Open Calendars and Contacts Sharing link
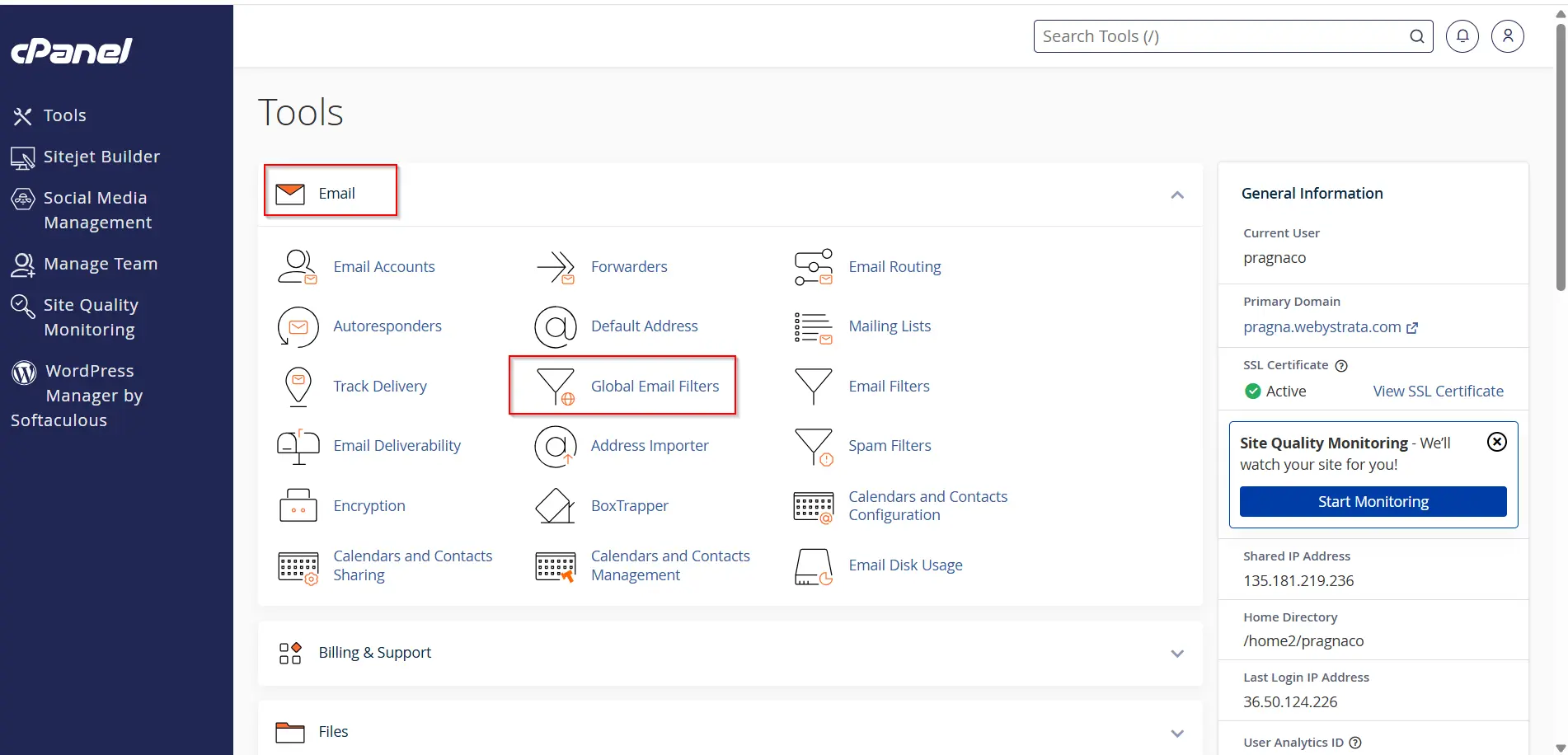The height and width of the screenshot is (755, 1568). point(412,565)
